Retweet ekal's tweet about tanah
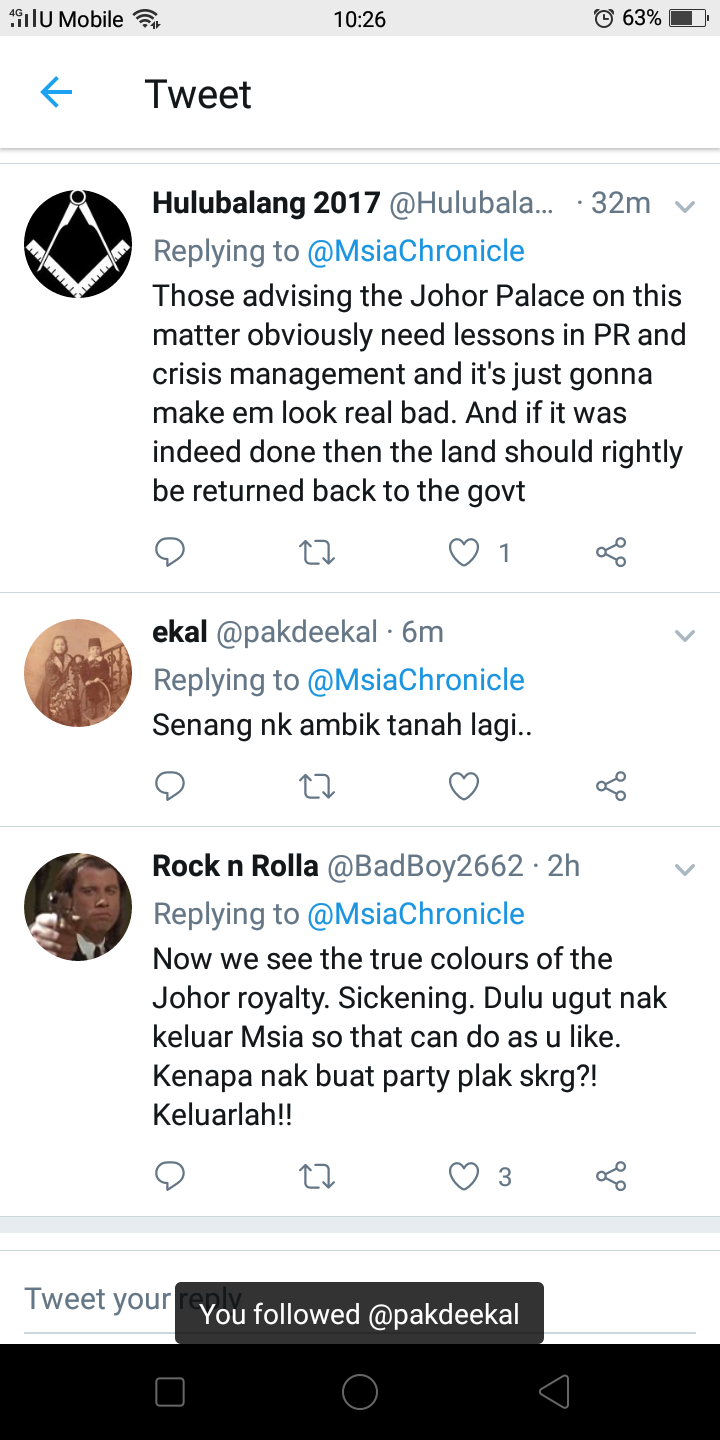 point(318,786)
